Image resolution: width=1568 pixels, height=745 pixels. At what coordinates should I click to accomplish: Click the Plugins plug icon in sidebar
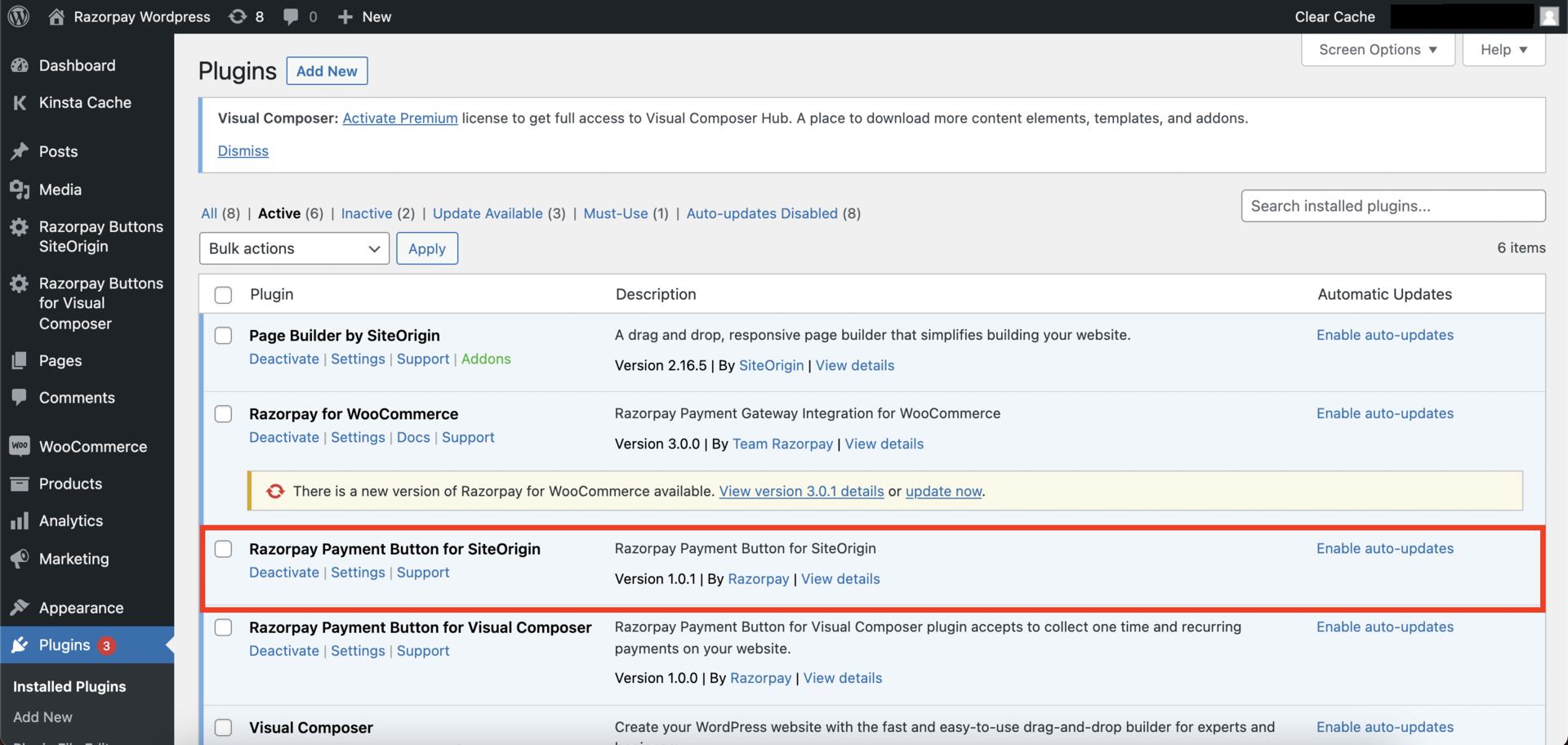[x=20, y=645]
